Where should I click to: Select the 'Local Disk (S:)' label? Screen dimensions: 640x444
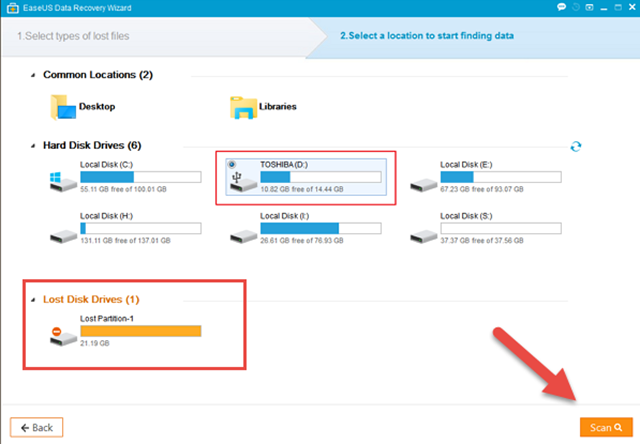[x=466, y=216]
